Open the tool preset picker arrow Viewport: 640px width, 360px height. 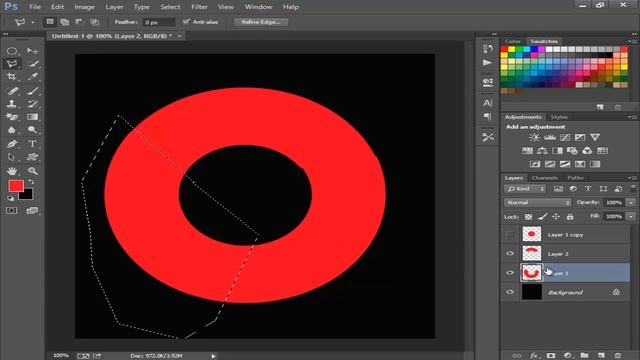click(x=32, y=22)
